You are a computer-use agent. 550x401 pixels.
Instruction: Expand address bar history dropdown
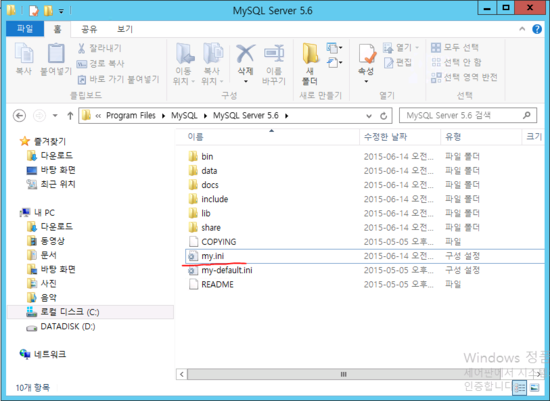click(369, 116)
